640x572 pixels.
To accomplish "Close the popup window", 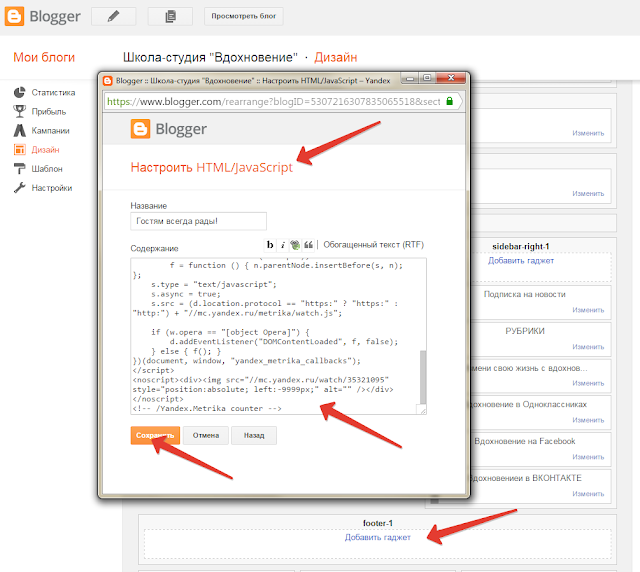I will click(451, 78).
